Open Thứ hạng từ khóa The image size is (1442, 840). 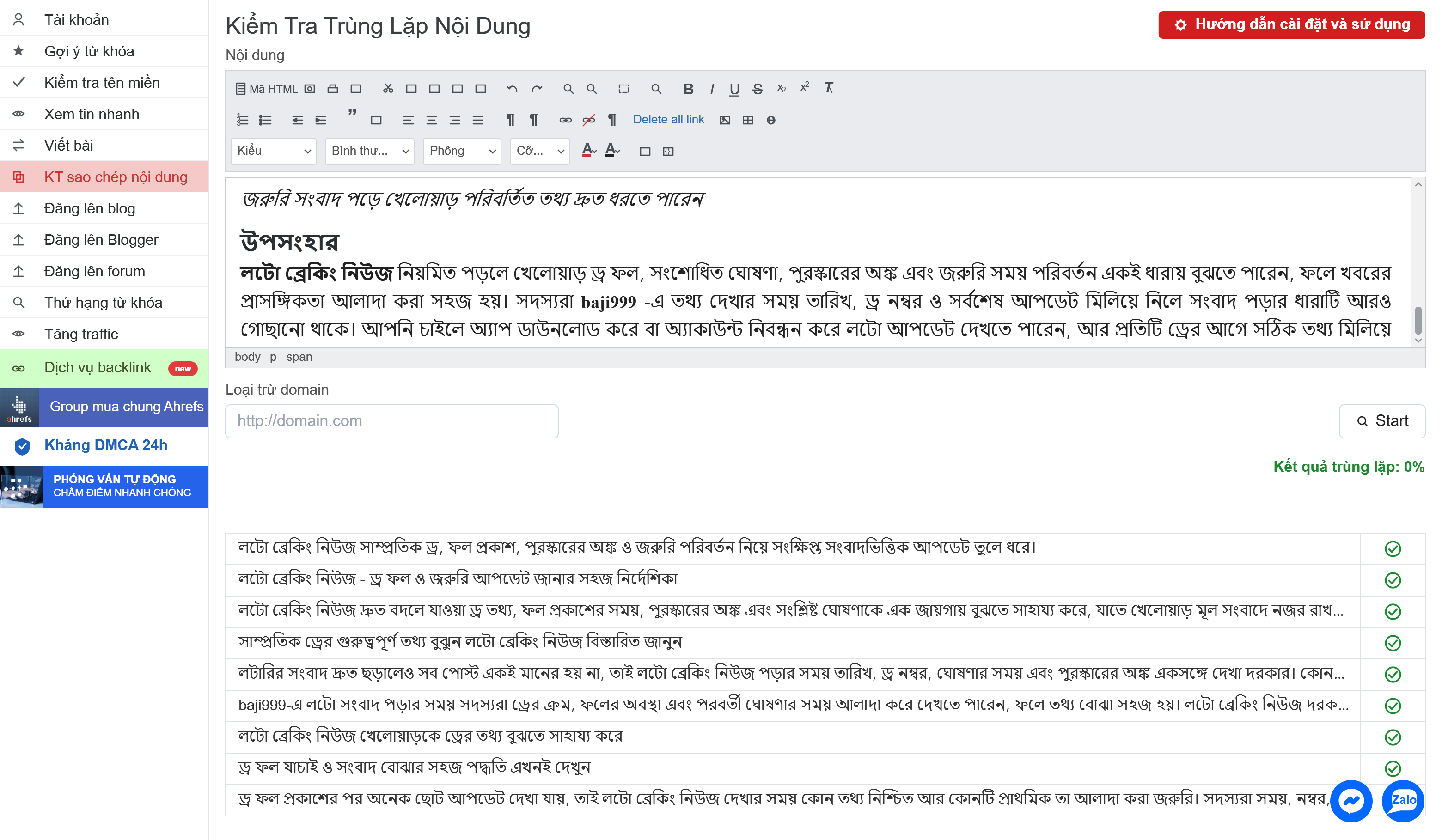(x=104, y=303)
